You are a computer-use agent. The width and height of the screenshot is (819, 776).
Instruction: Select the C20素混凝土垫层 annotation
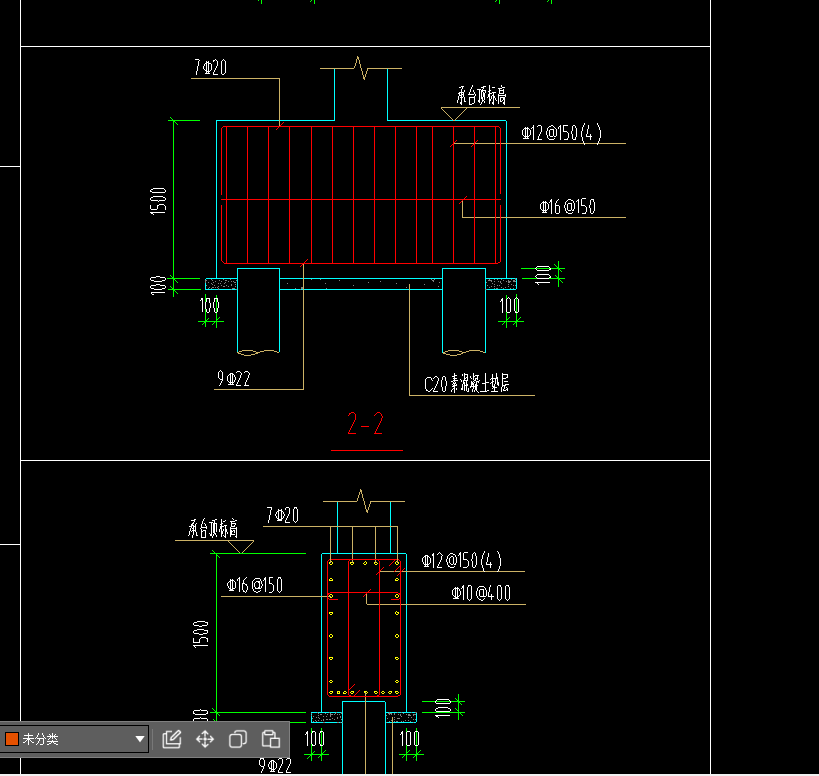(466, 383)
